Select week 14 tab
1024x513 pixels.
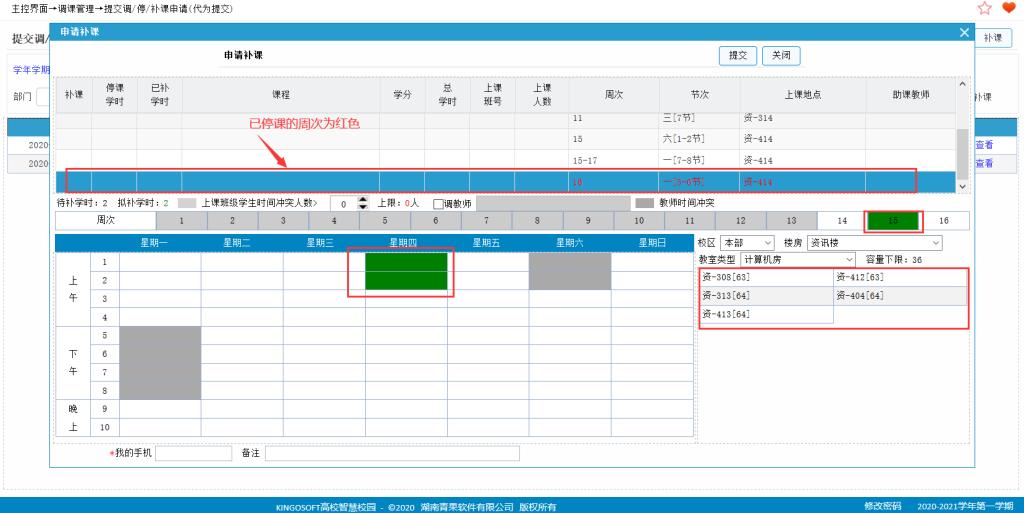pyautogui.click(x=842, y=220)
